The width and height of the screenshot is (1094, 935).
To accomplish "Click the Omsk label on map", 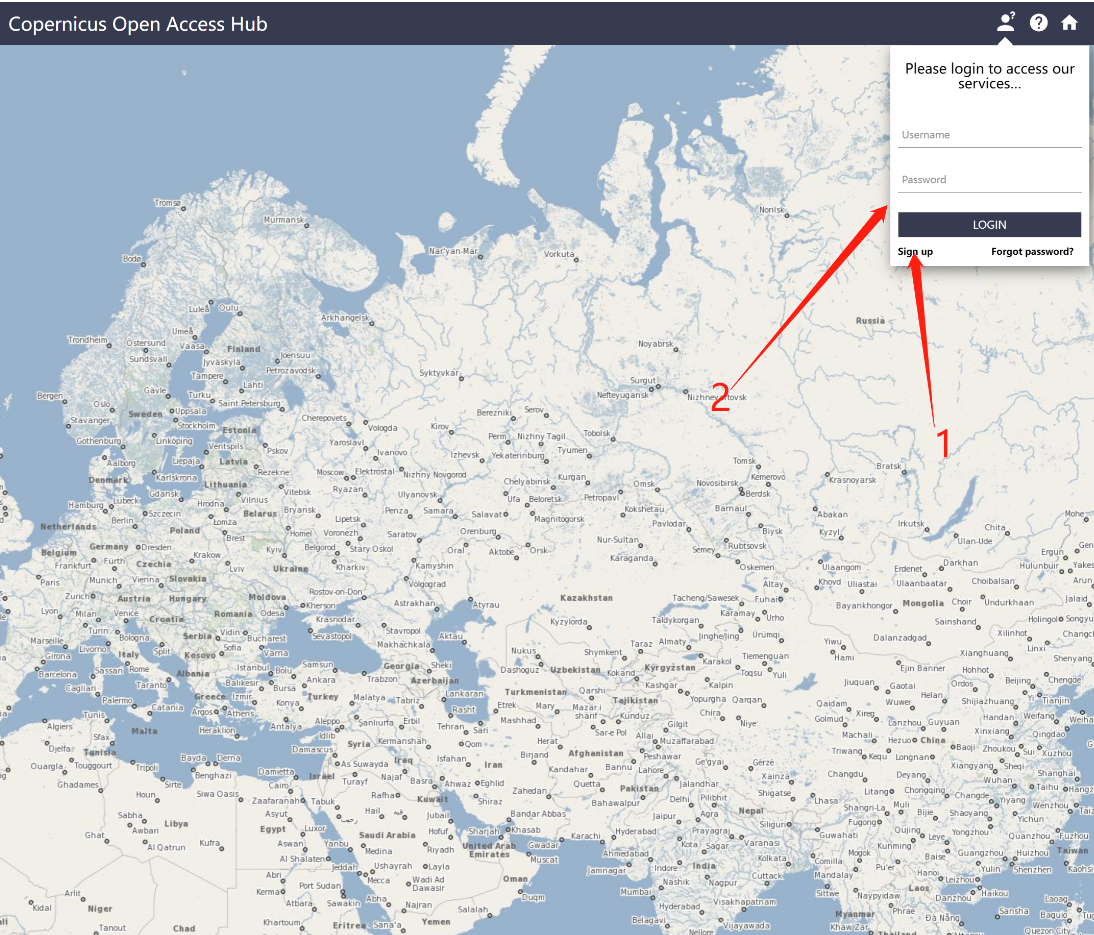I will (644, 484).
